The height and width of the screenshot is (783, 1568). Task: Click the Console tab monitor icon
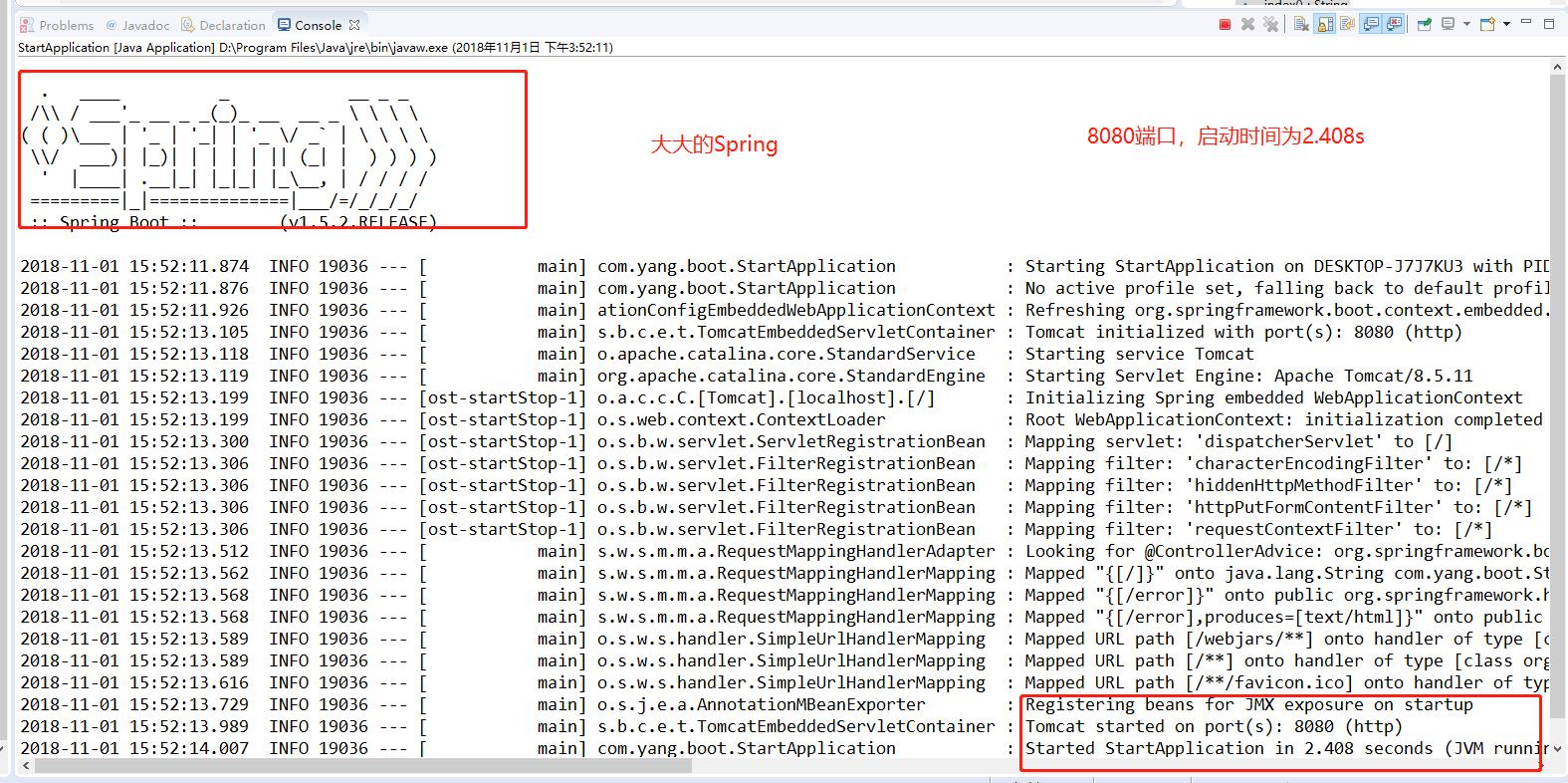click(285, 25)
